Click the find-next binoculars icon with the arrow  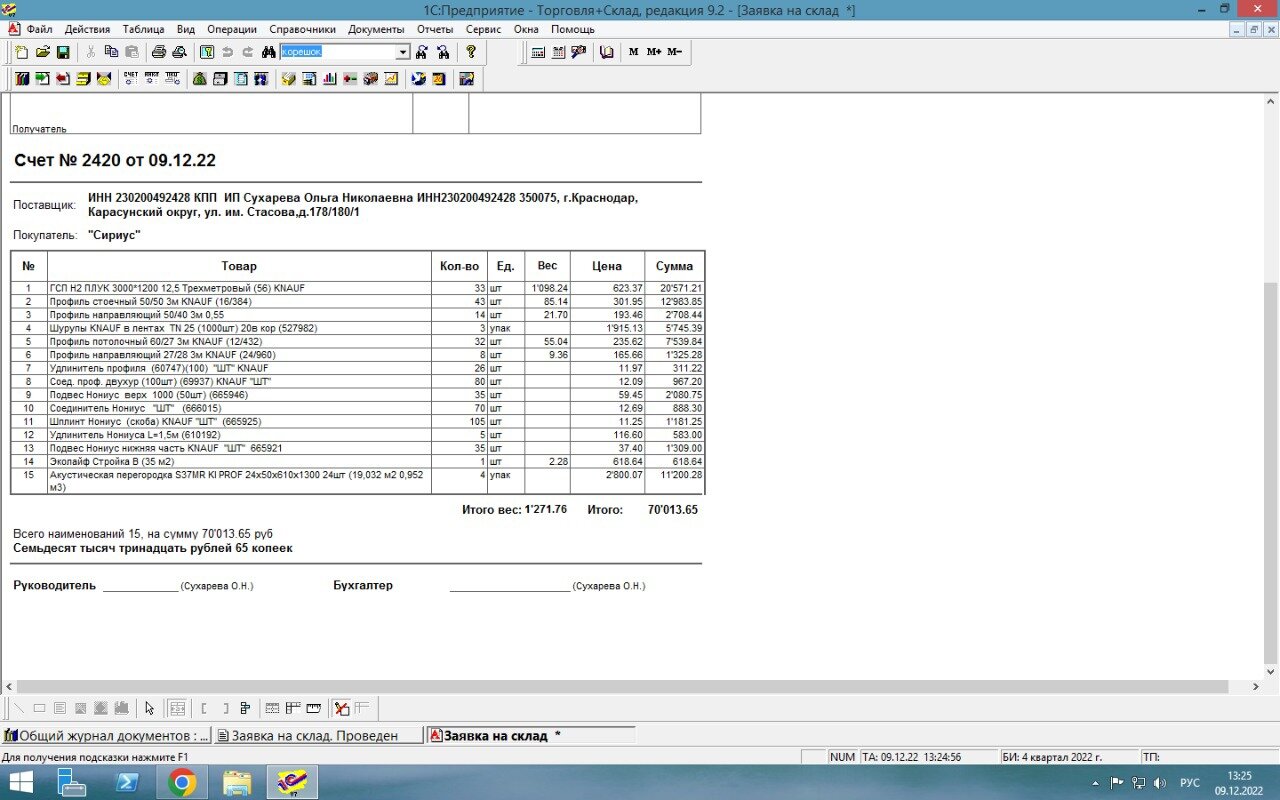421,52
